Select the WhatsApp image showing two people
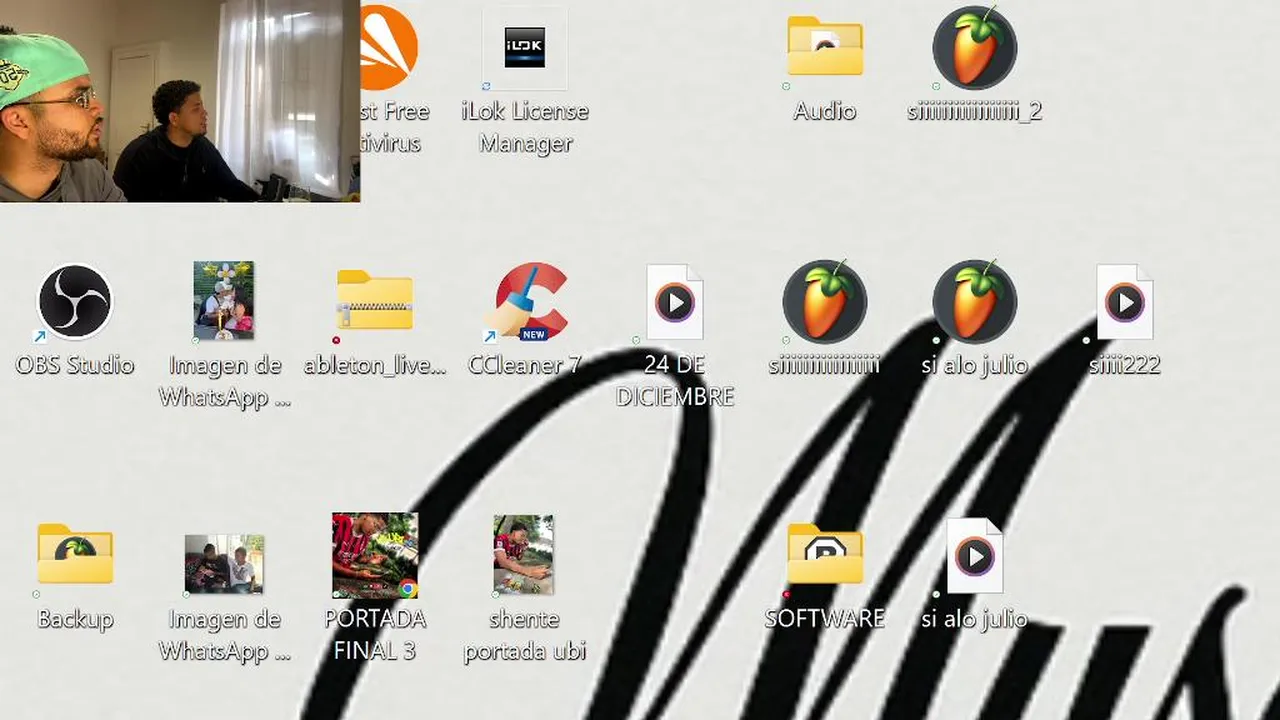This screenshot has height=720, width=1280. (224, 563)
